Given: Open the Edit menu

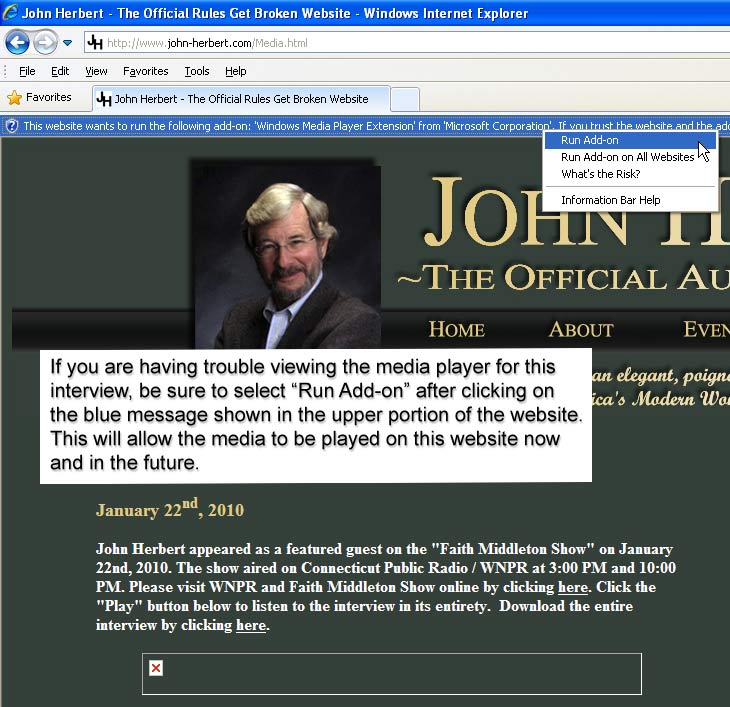Looking at the screenshot, I should [60, 71].
